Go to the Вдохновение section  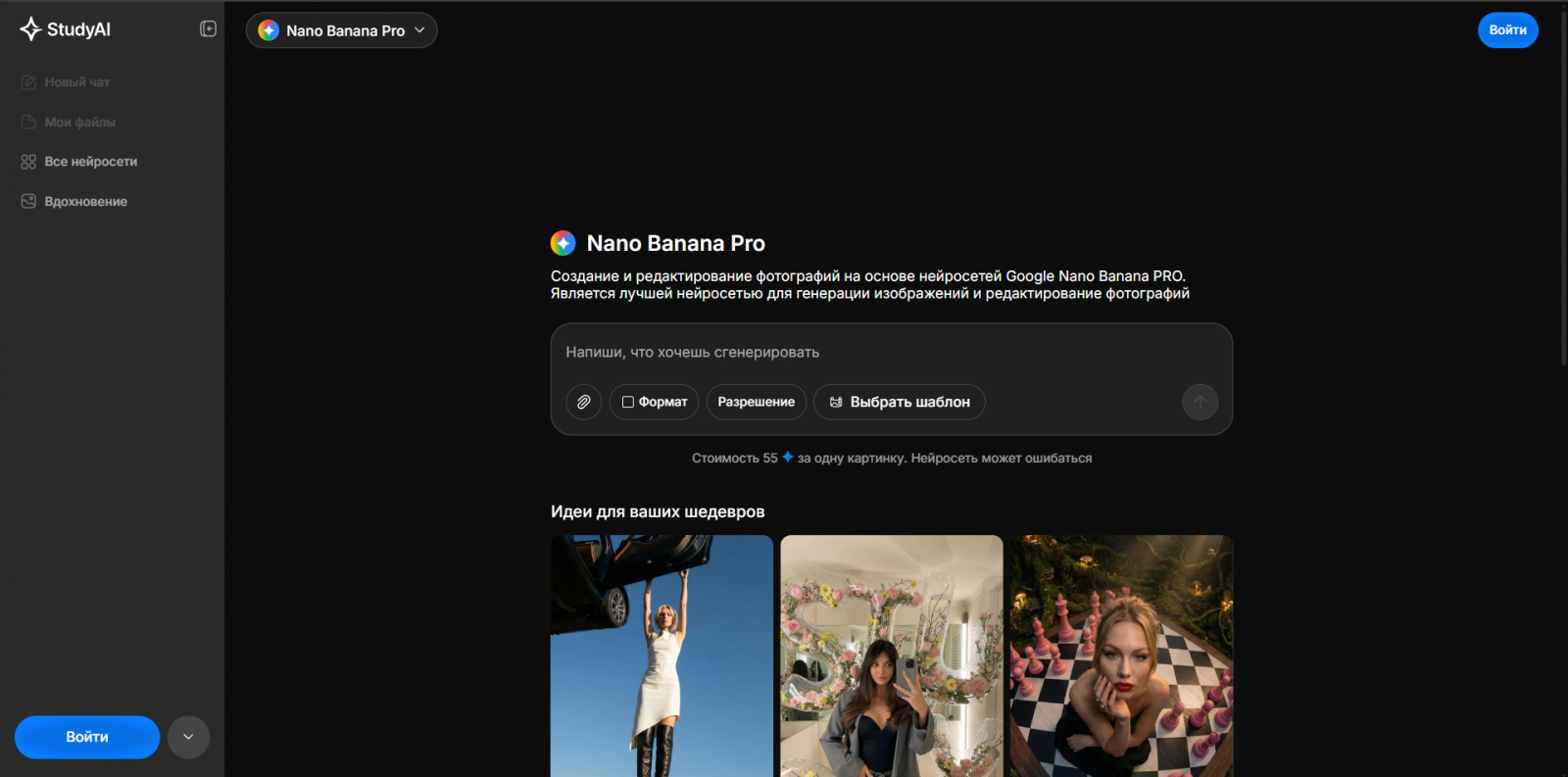[x=74, y=202]
